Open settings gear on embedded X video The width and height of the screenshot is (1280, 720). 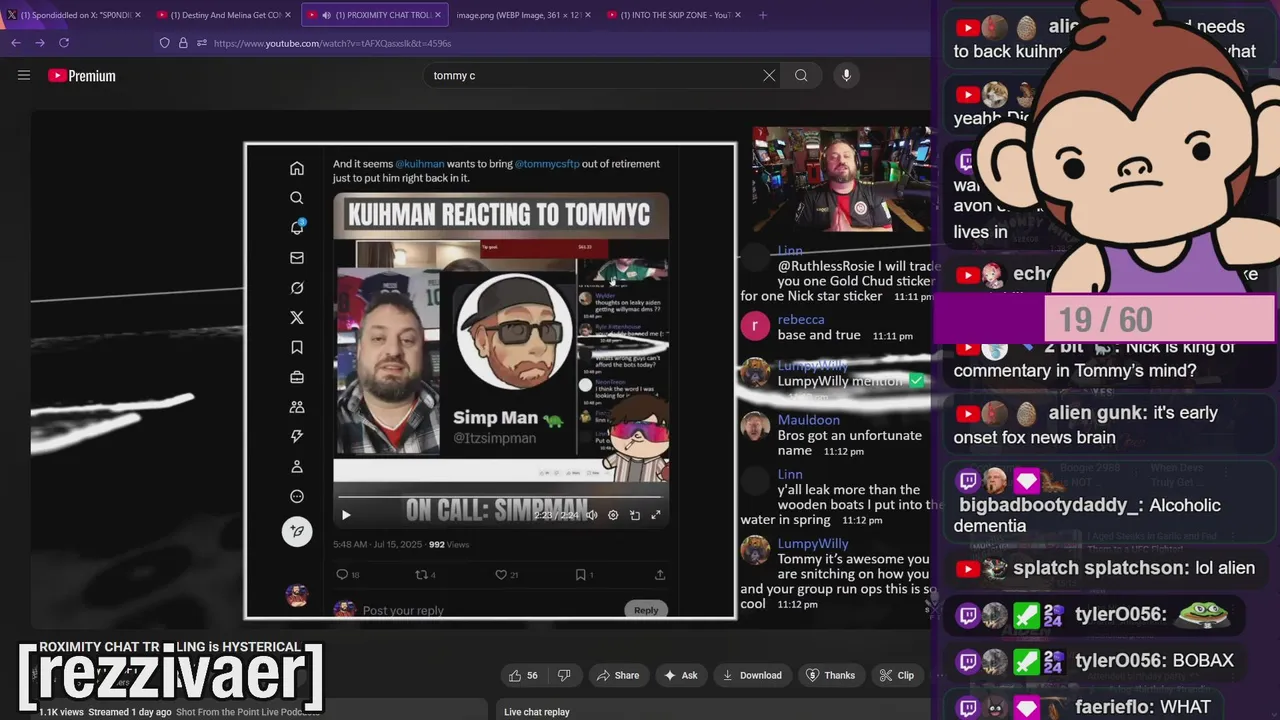(613, 515)
